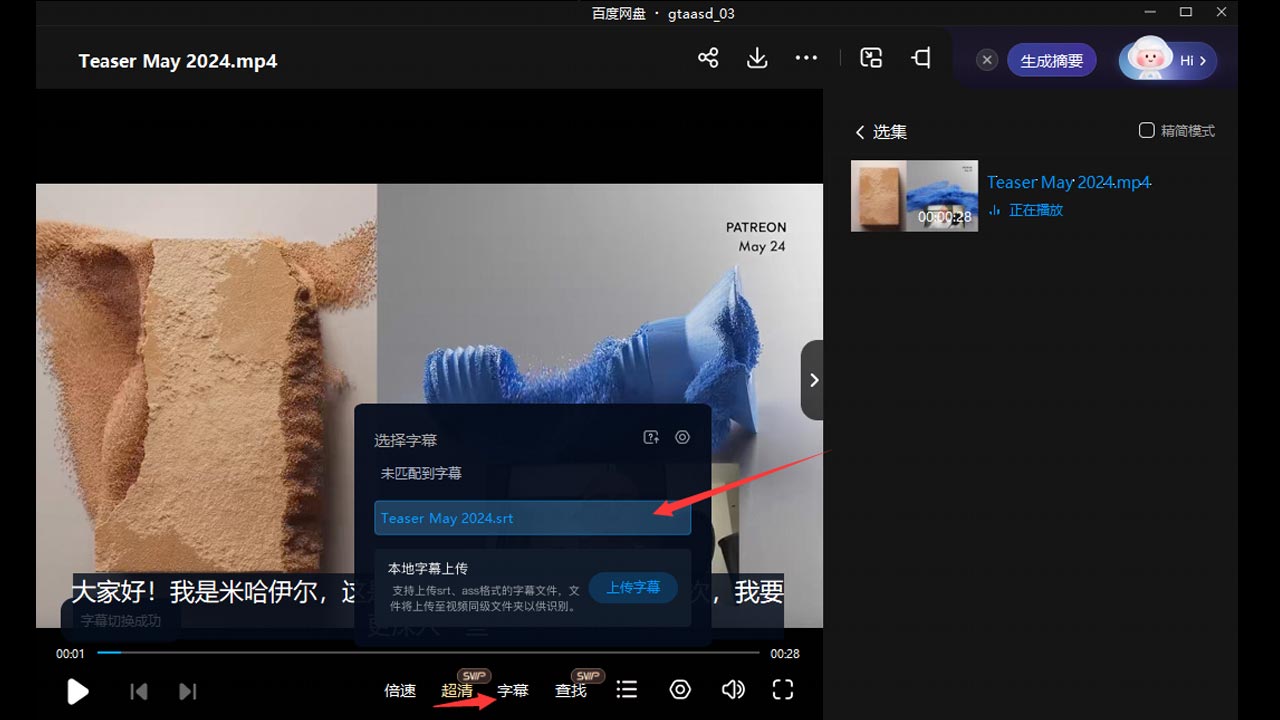Open subtitle help icon in subtitle popup
This screenshot has height=720, width=1280.
coord(651,437)
